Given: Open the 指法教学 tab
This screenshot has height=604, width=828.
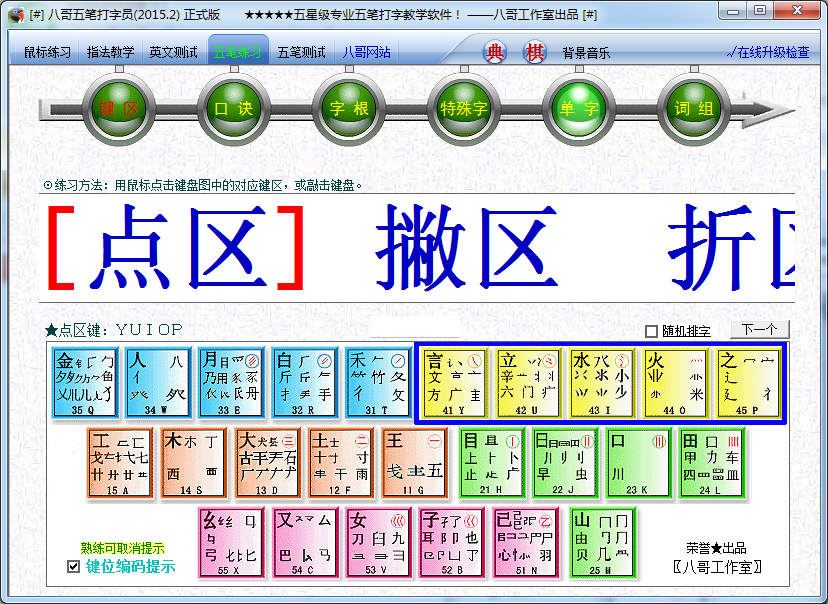Looking at the screenshot, I should (x=110, y=53).
